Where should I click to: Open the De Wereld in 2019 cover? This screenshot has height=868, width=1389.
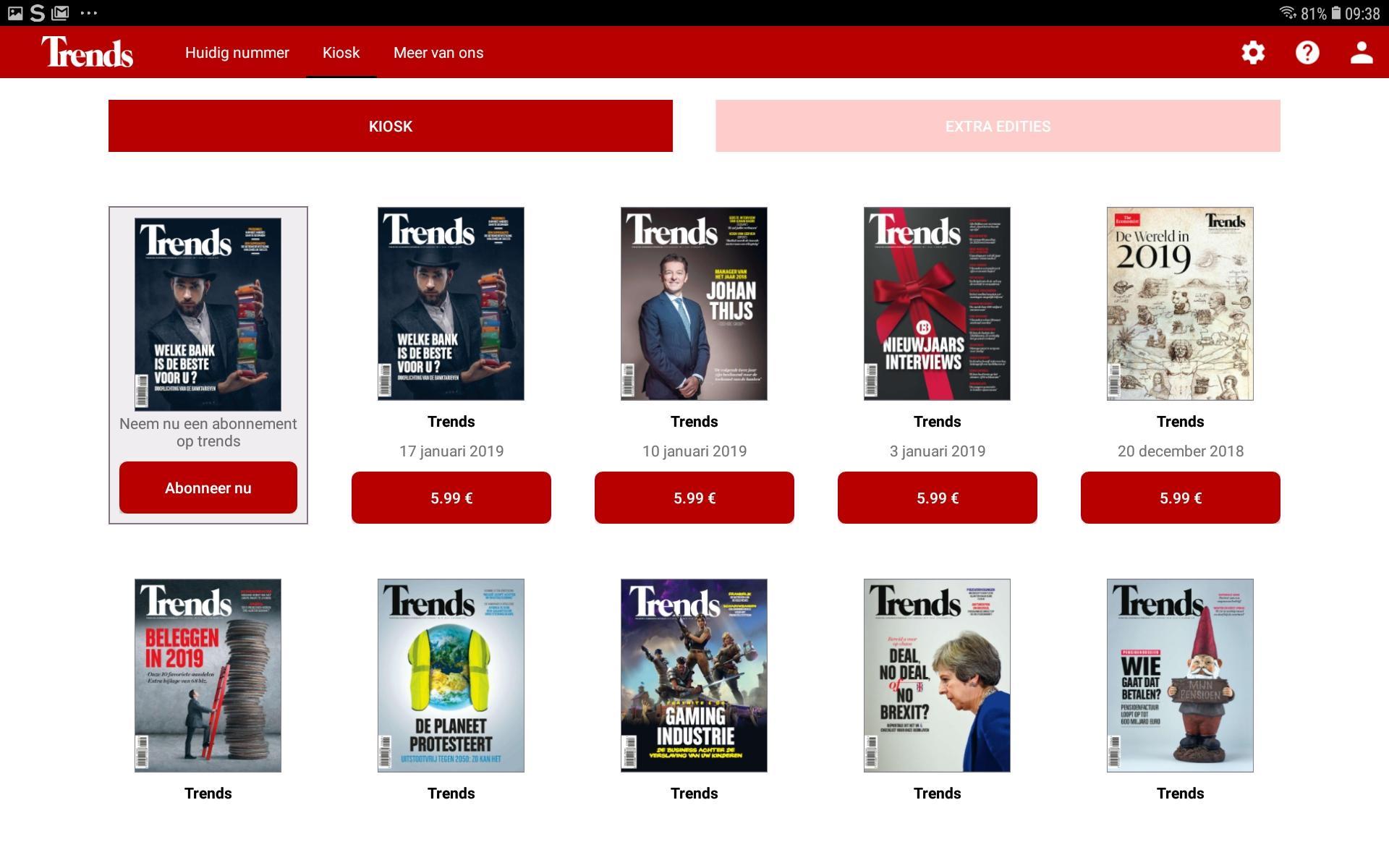[x=1181, y=304]
